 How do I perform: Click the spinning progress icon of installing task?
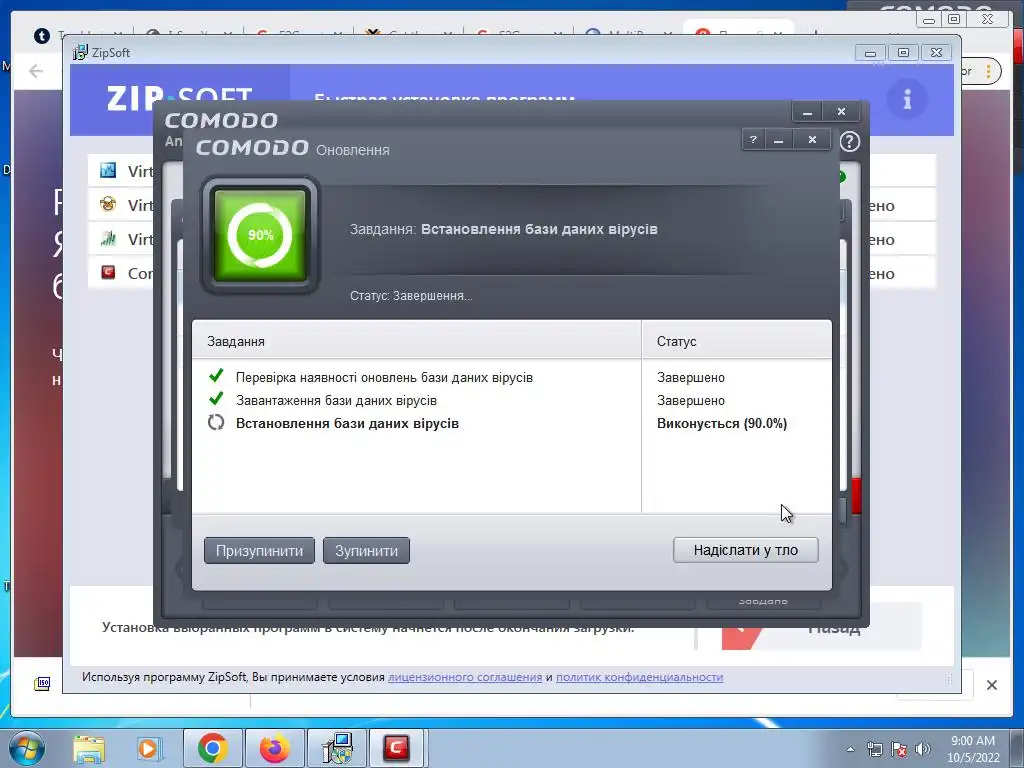coord(216,423)
